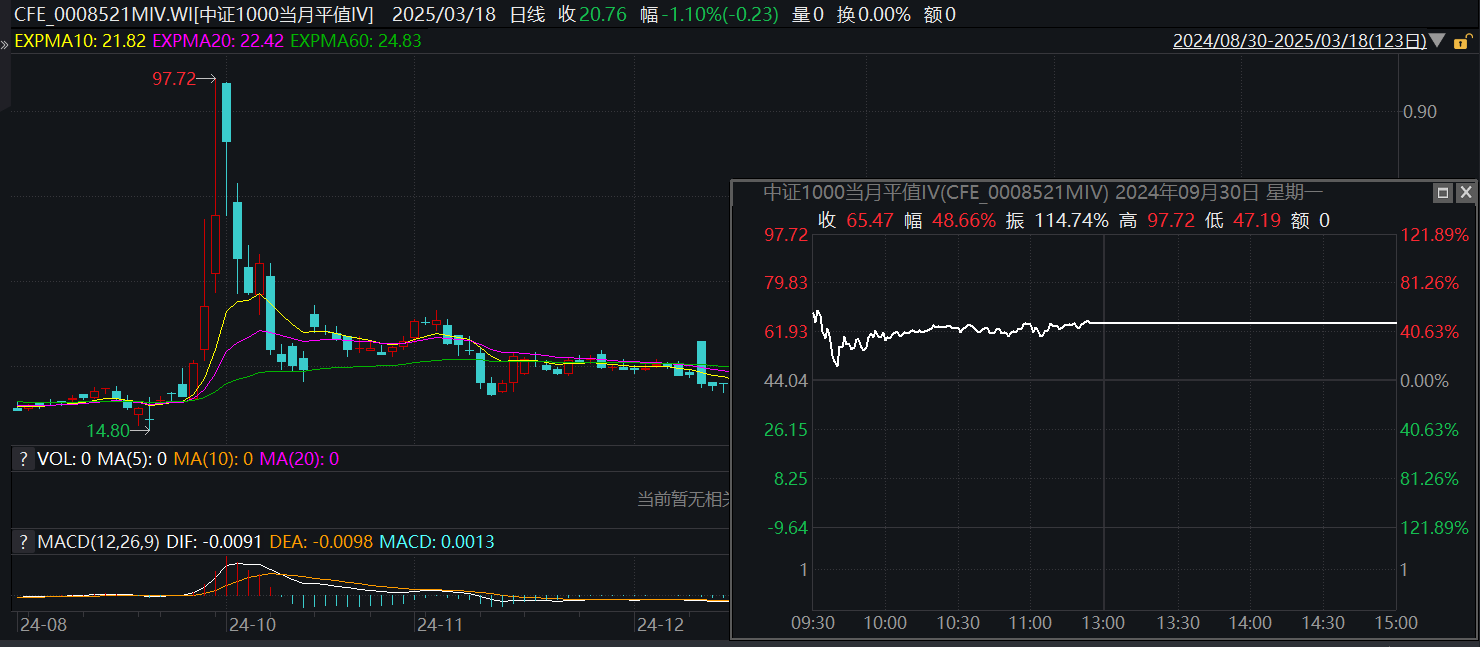Click the 26.15 popup price axis label
This screenshot has height=647, width=1480.
[x=785, y=430]
